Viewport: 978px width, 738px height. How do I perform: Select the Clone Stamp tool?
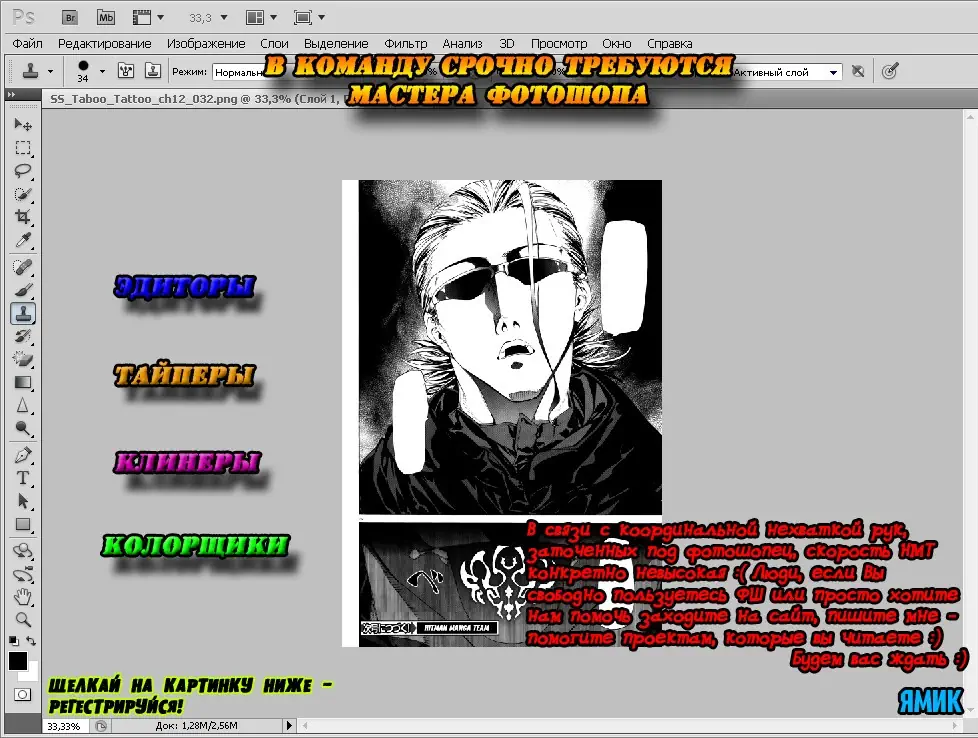23,313
